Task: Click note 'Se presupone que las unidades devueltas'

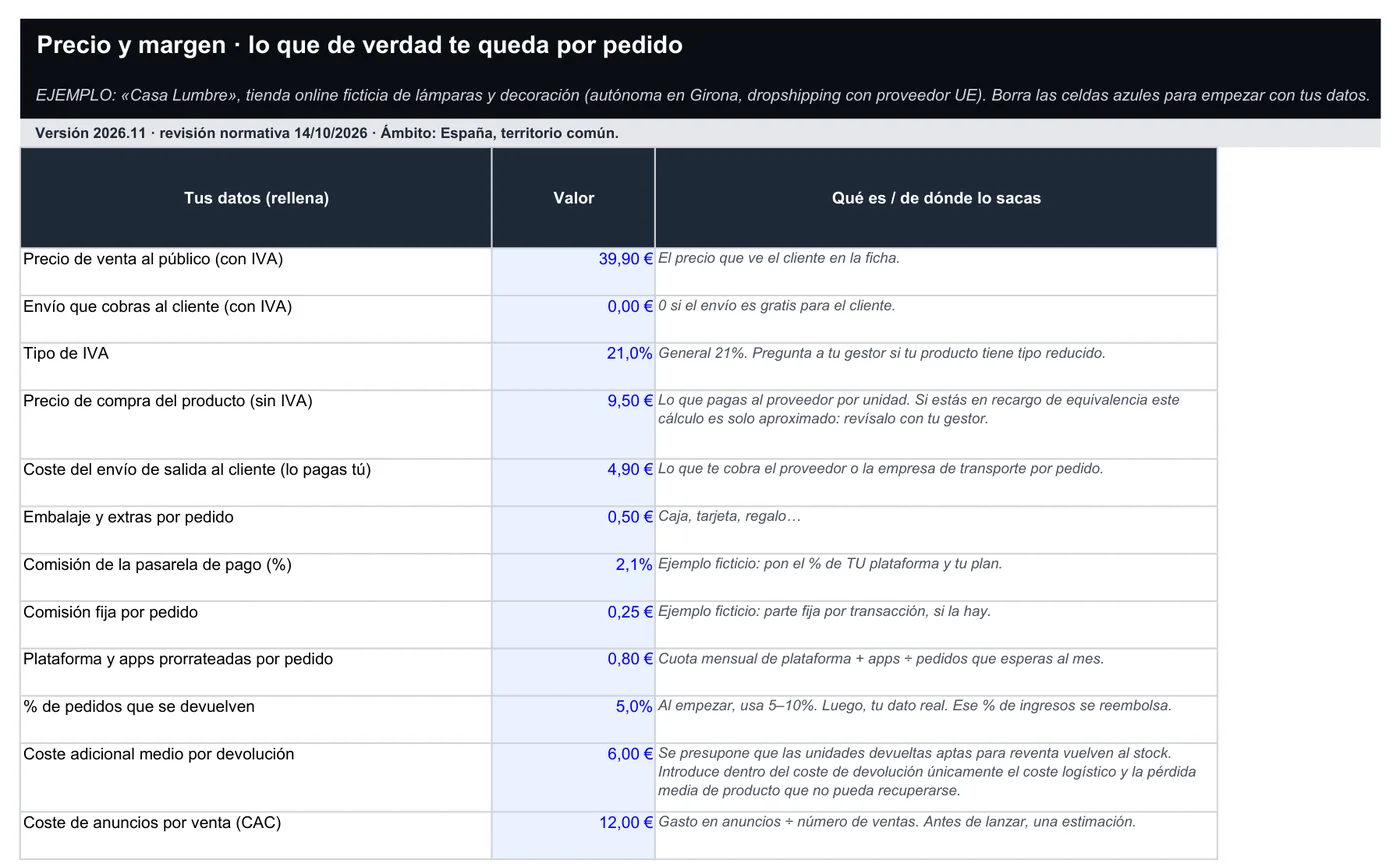Action: (927, 772)
